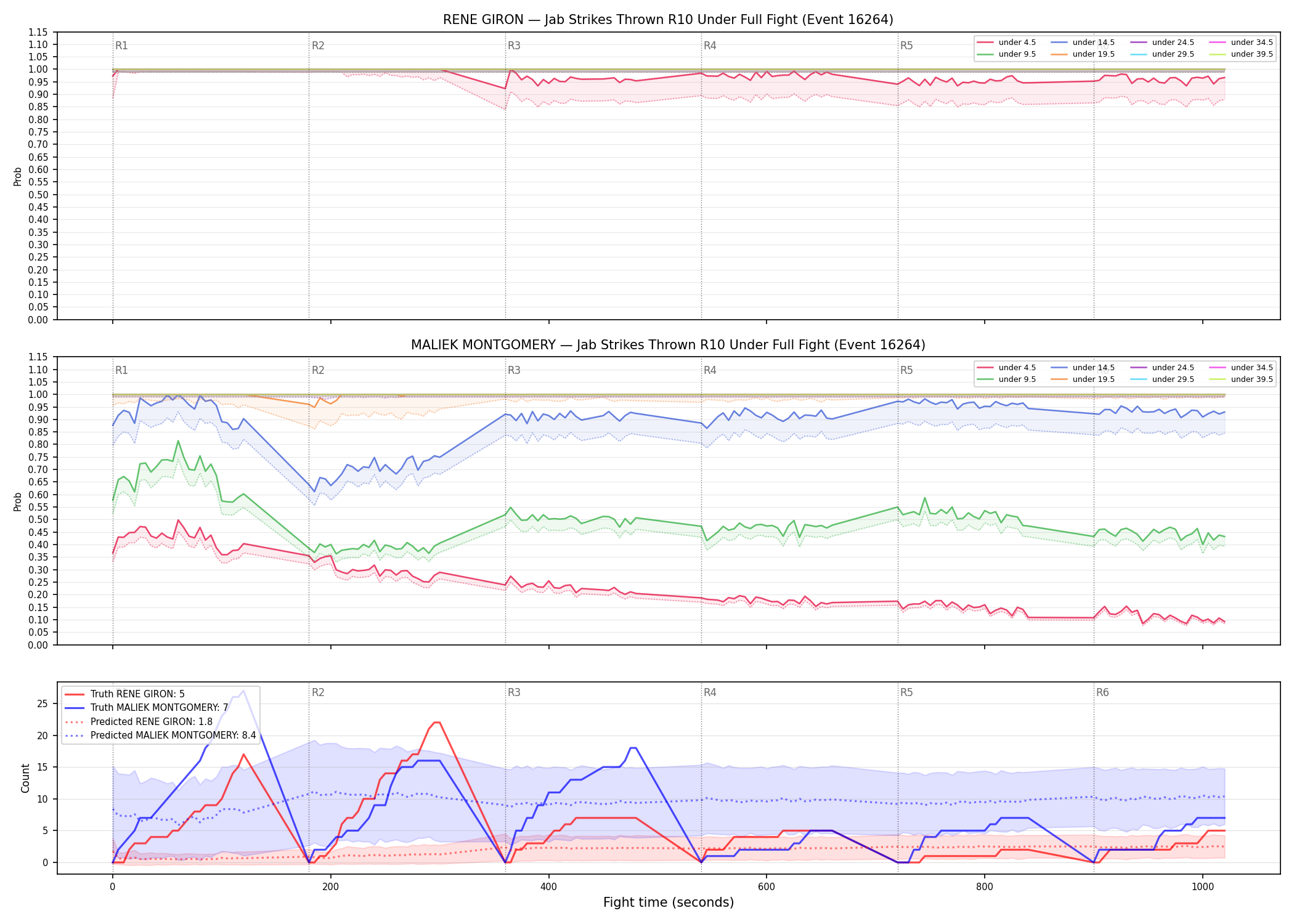Pick 'under 24.5' in the Maliek Montgomery legend

point(1162,368)
